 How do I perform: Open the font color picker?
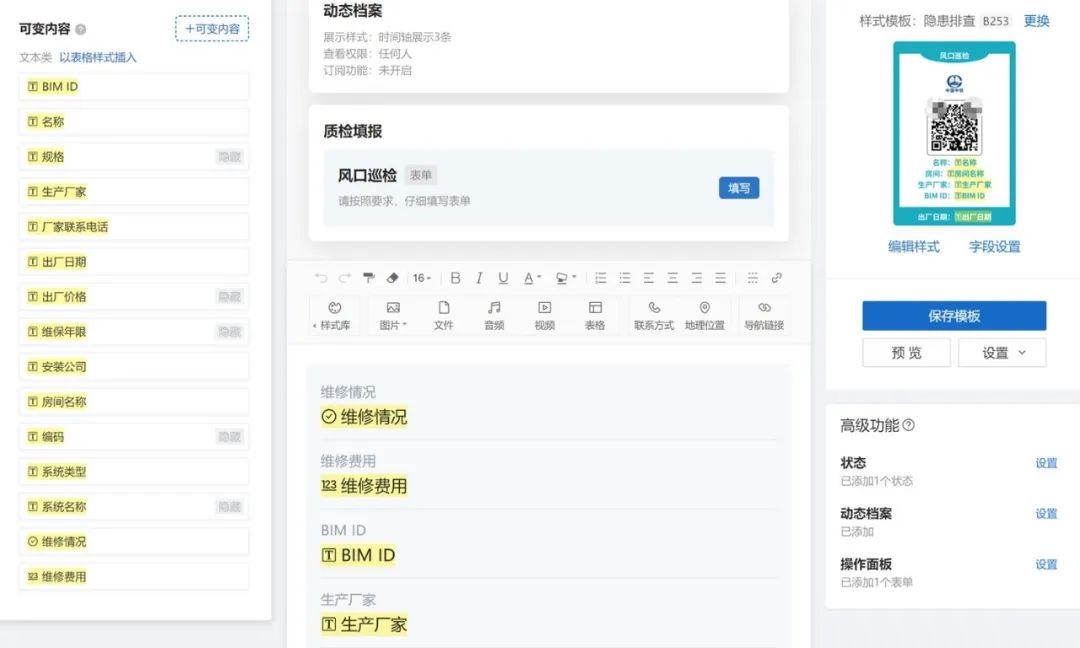(x=530, y=277)
